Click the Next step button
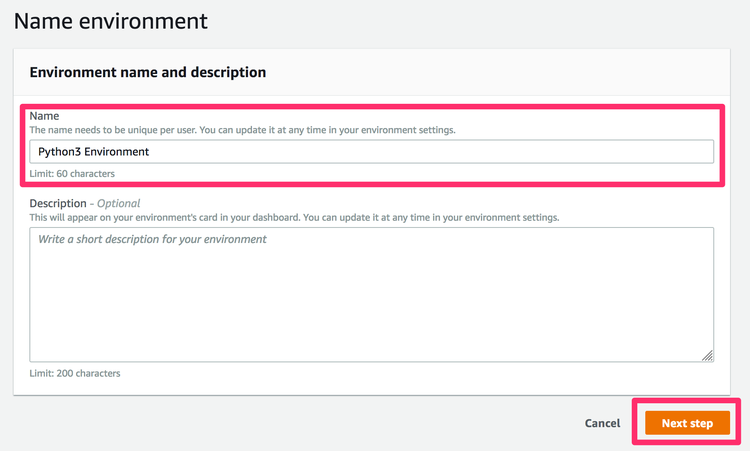The width and height of the screenshot is (750, 451). point(687,423)
